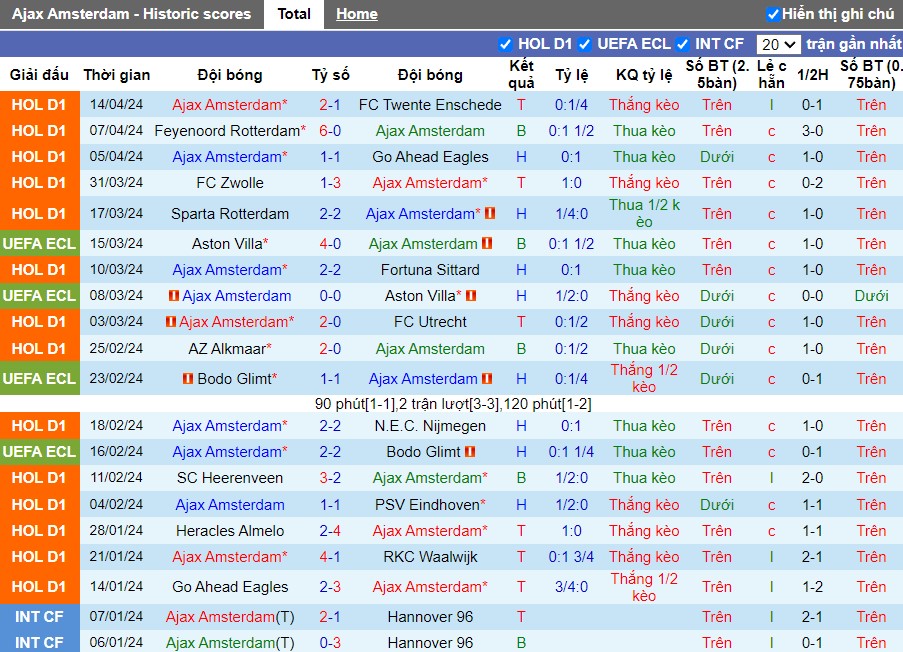Uncheck the INT CF filter checkbox

(682, 44)
